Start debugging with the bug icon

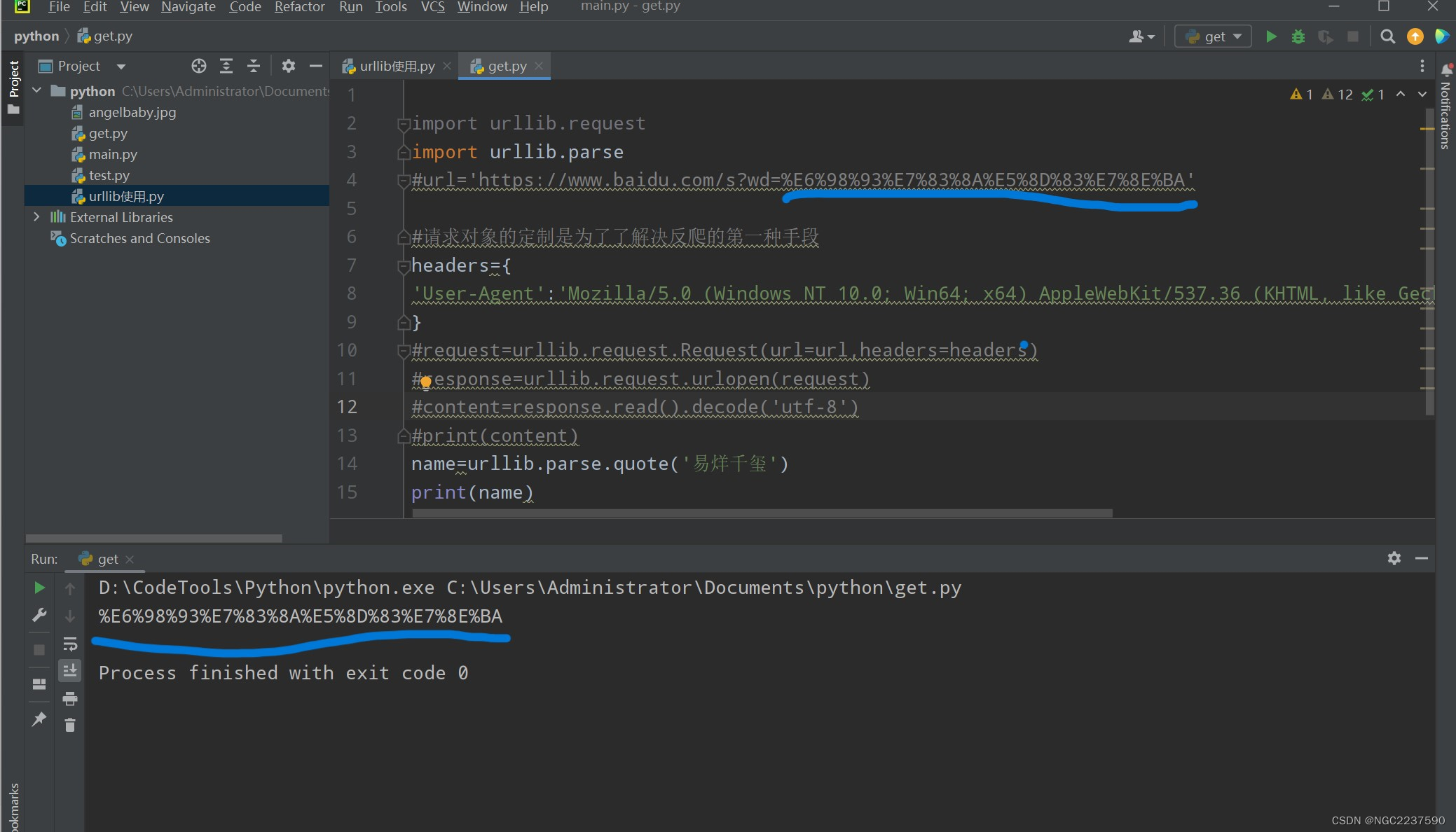pyautogui.click(x=1298, y=36)
